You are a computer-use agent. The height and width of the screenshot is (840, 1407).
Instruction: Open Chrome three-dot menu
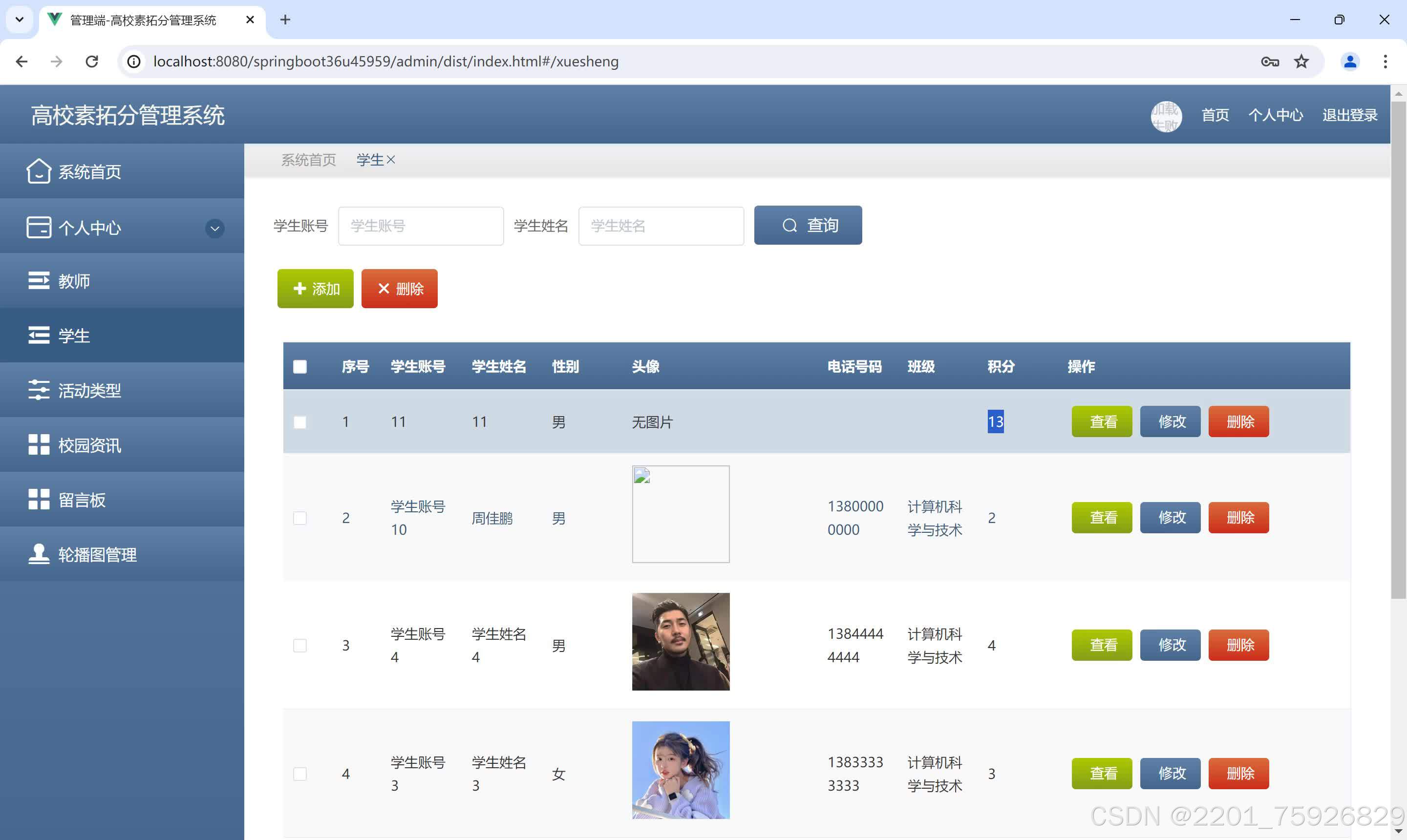[x=1385, y=61]
